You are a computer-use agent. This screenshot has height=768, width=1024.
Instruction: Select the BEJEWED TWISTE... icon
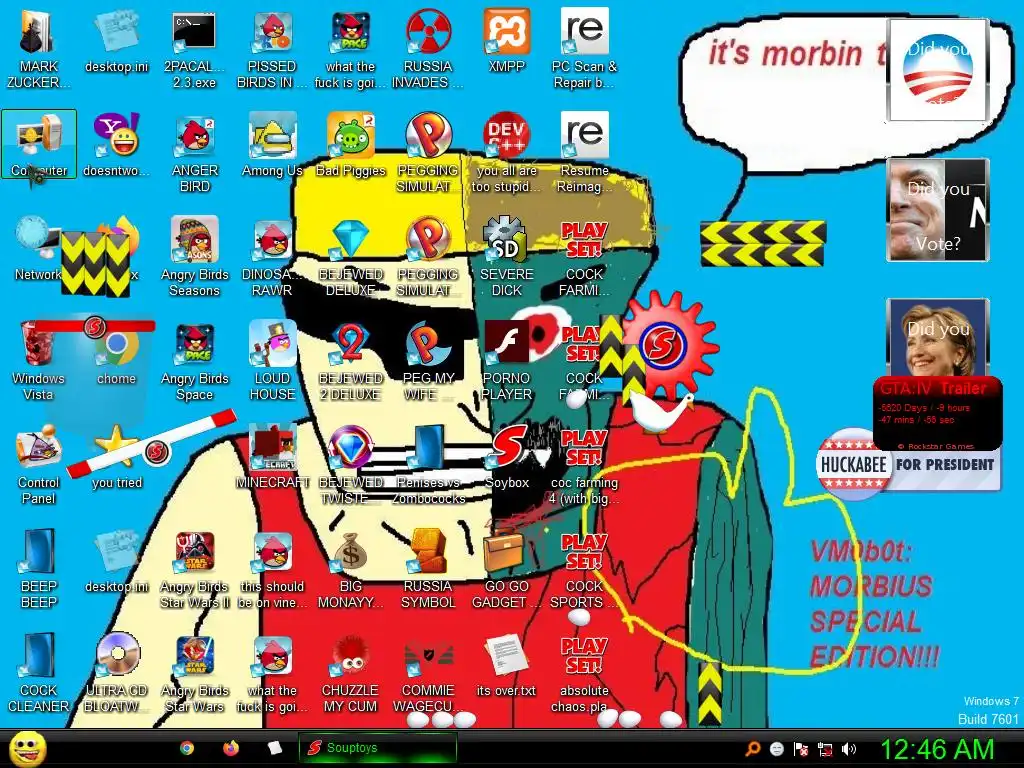[350, 464]
